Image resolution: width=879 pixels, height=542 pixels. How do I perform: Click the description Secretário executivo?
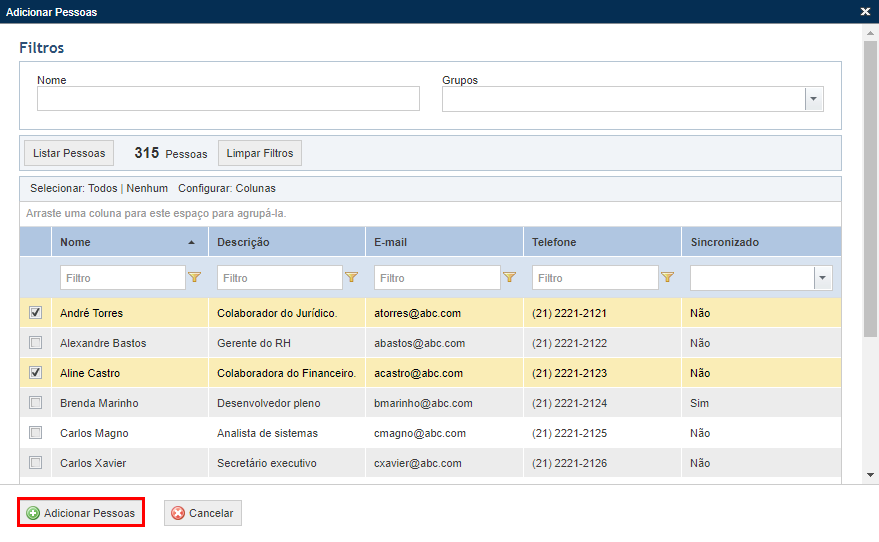pos(267,463)
